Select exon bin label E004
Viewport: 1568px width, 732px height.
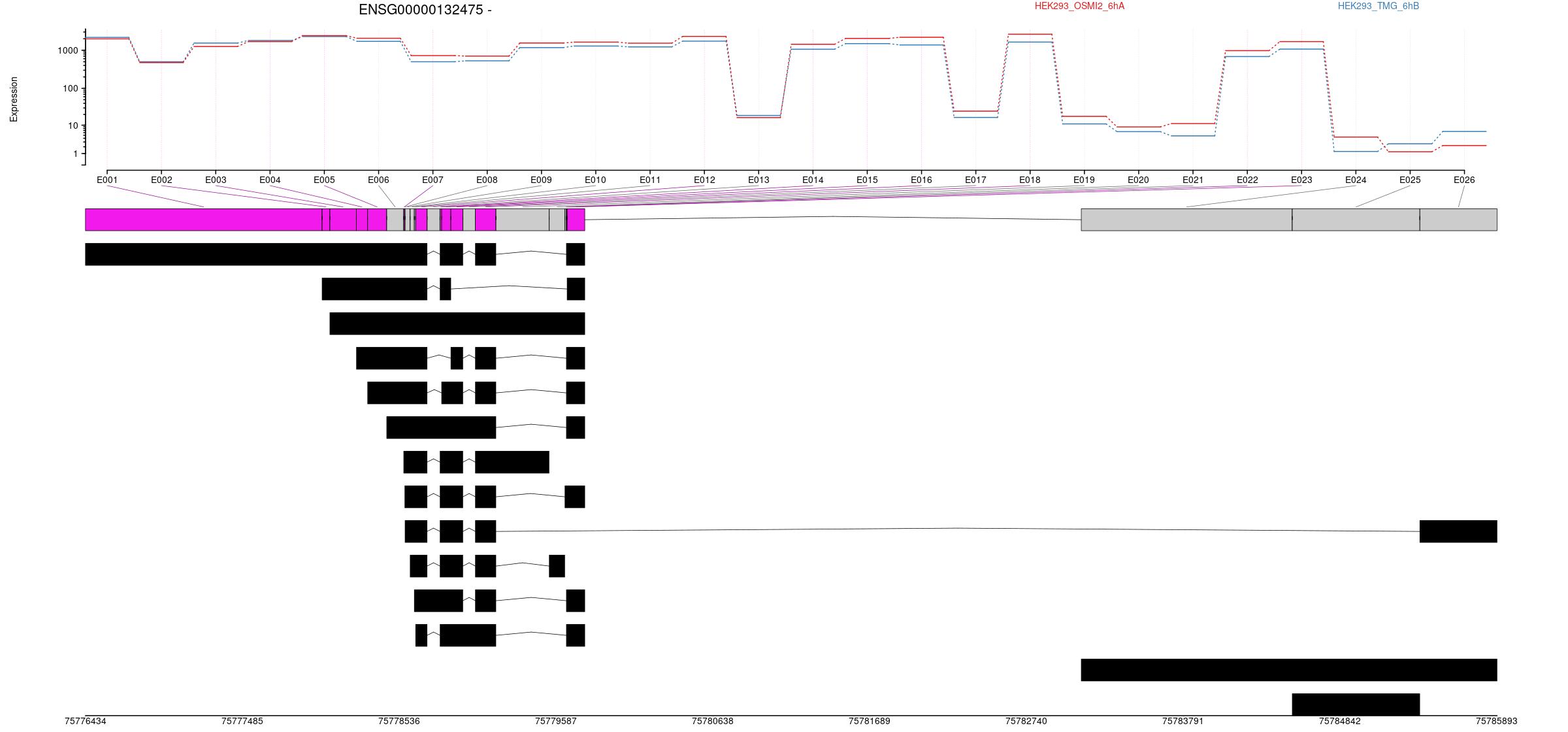click(270, 180)
